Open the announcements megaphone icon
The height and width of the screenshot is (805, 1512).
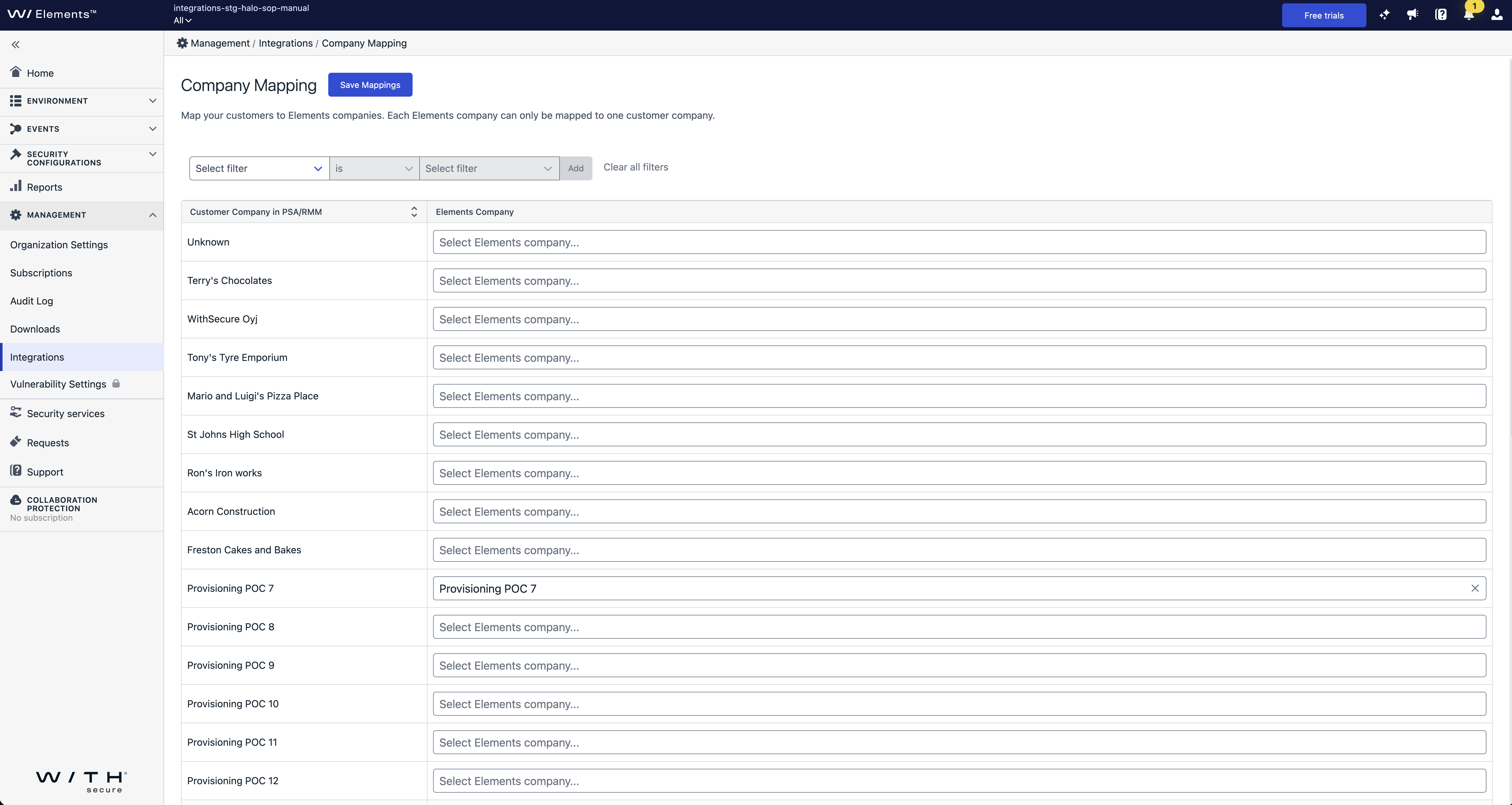[x=1413, y=15]
